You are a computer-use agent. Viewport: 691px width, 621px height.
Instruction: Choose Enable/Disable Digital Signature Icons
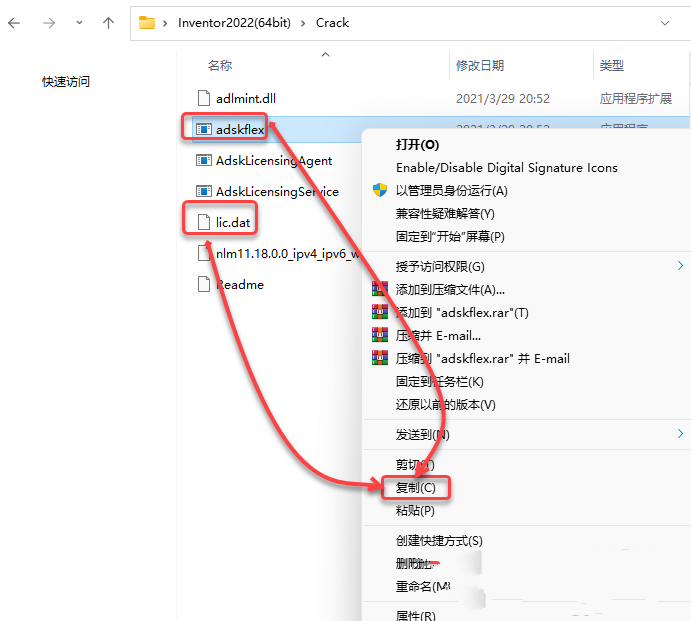[507, 167]
